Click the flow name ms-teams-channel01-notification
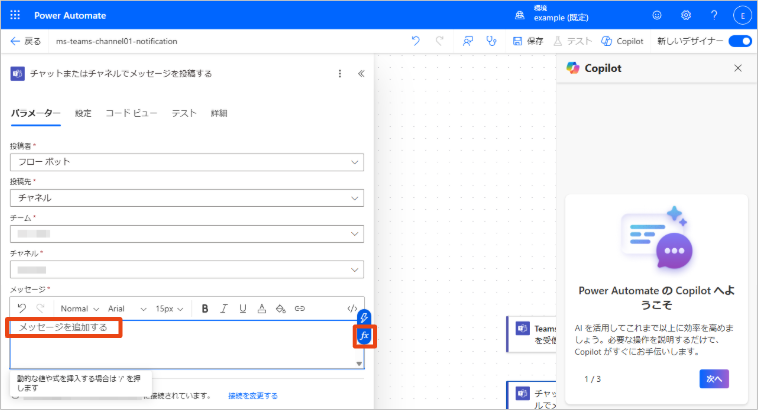The image size is (758, 410). click(117, 41)
